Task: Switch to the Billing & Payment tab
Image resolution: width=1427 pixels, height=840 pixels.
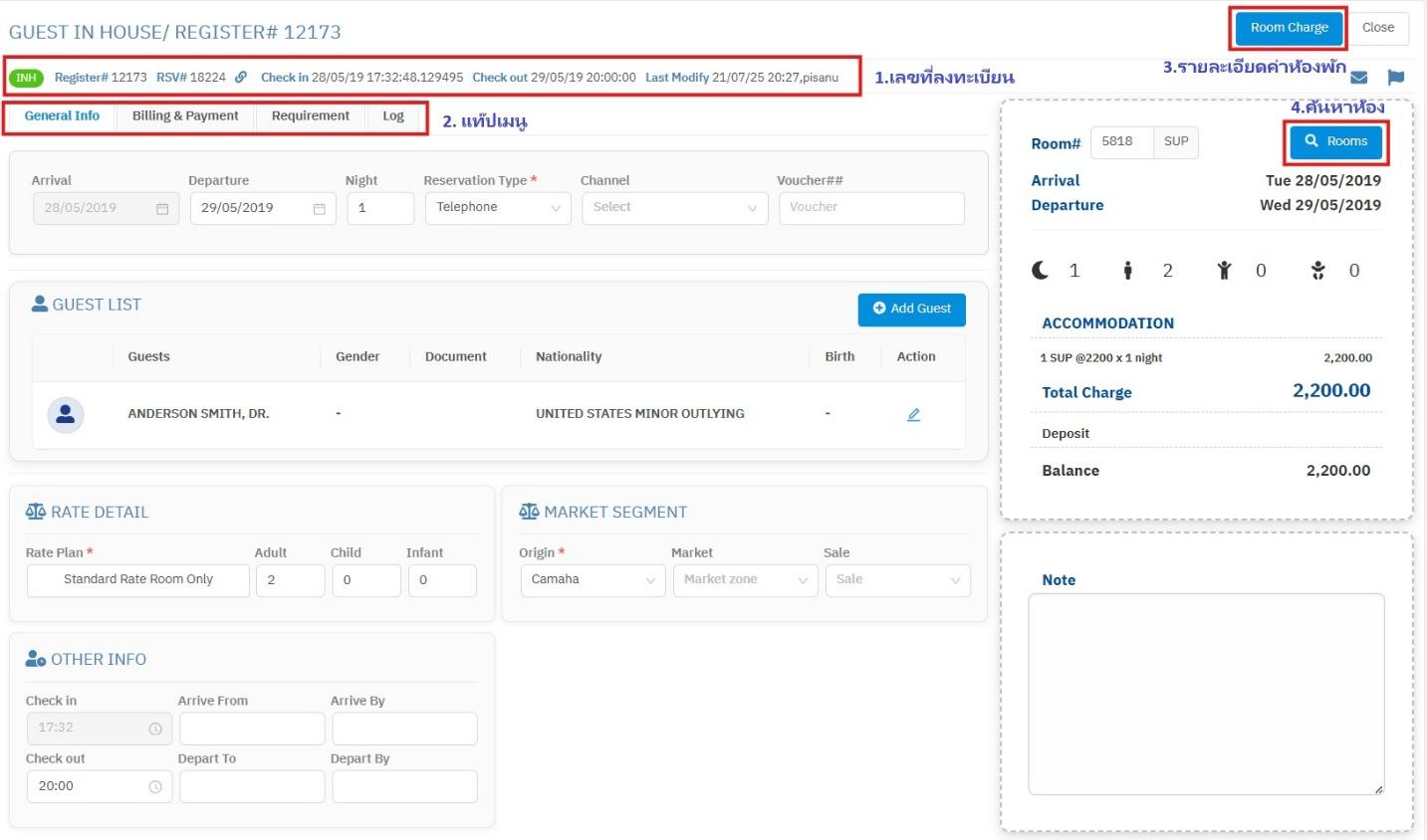Action: click(185, 116)
